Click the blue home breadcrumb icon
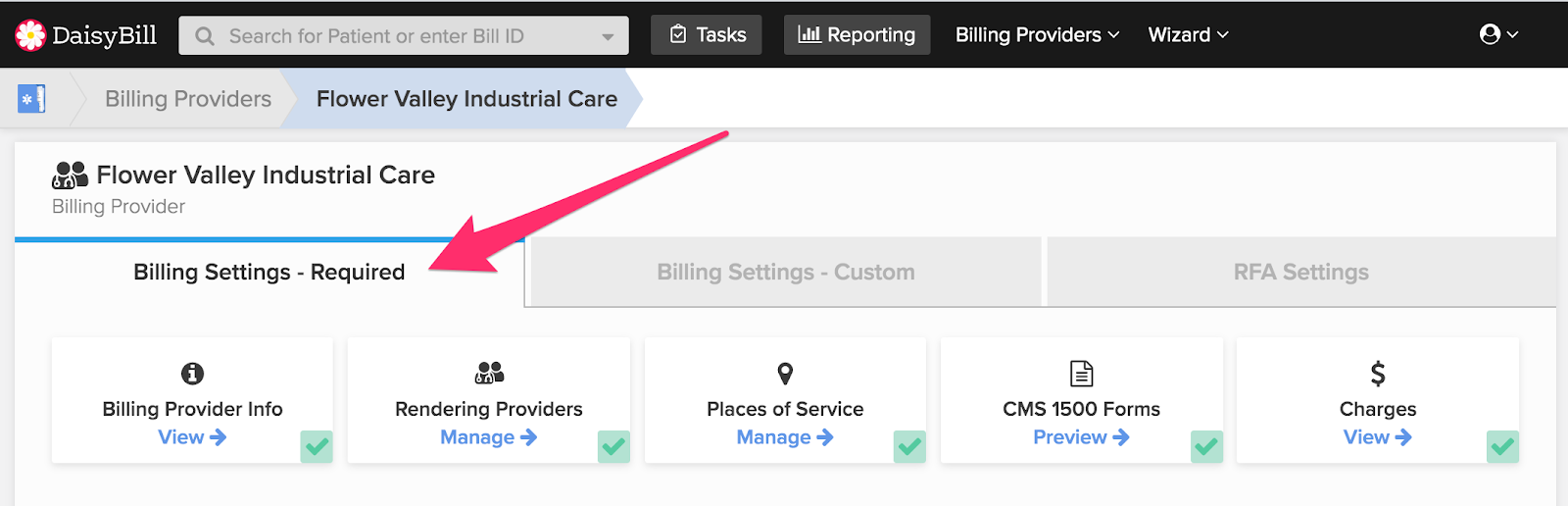The width and height of the screenshot is (1568, 506). (x=31, y=99)
